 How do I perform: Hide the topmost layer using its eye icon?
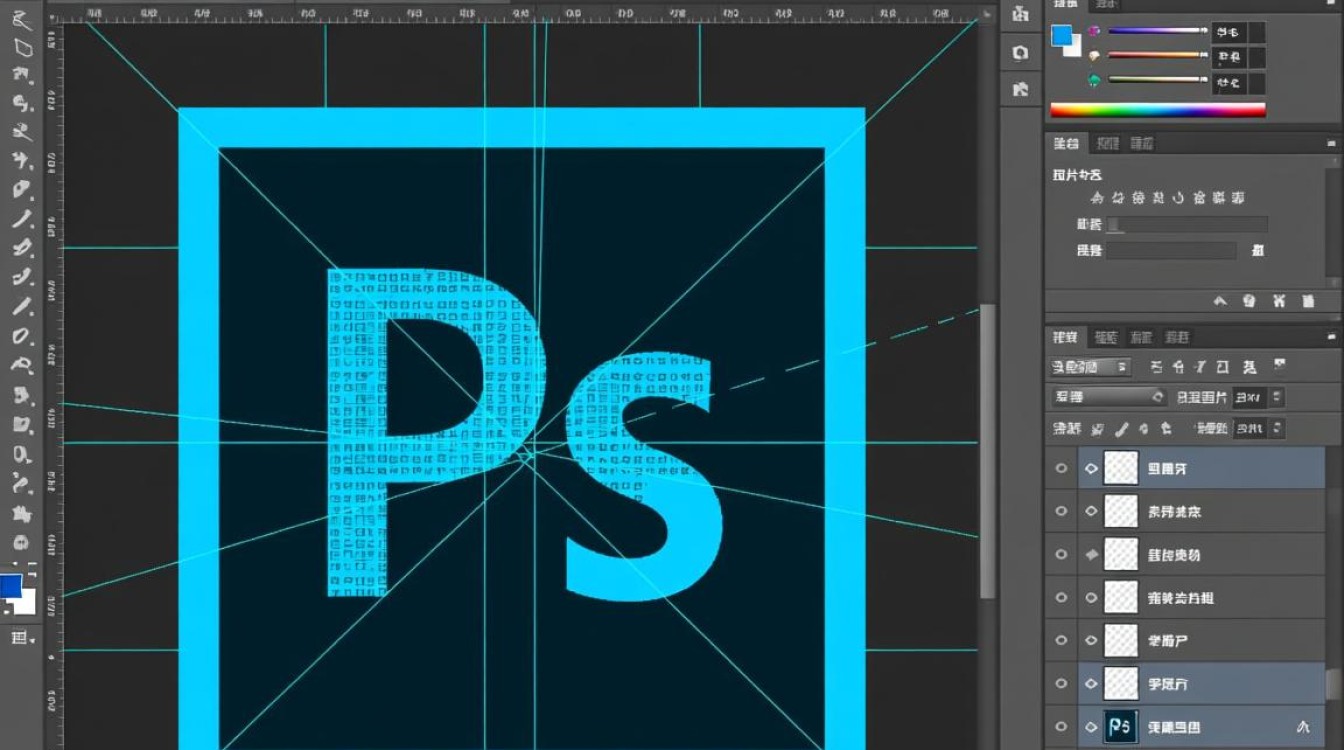[x=1061, y=468]
